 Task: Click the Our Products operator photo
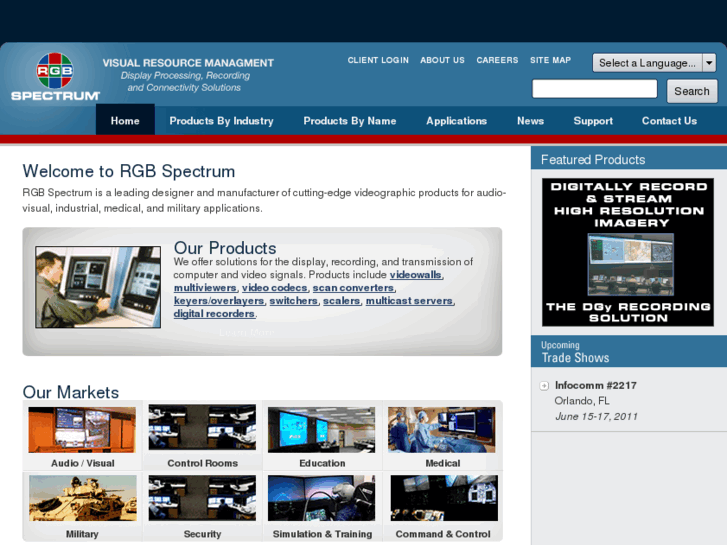[98, 287]
